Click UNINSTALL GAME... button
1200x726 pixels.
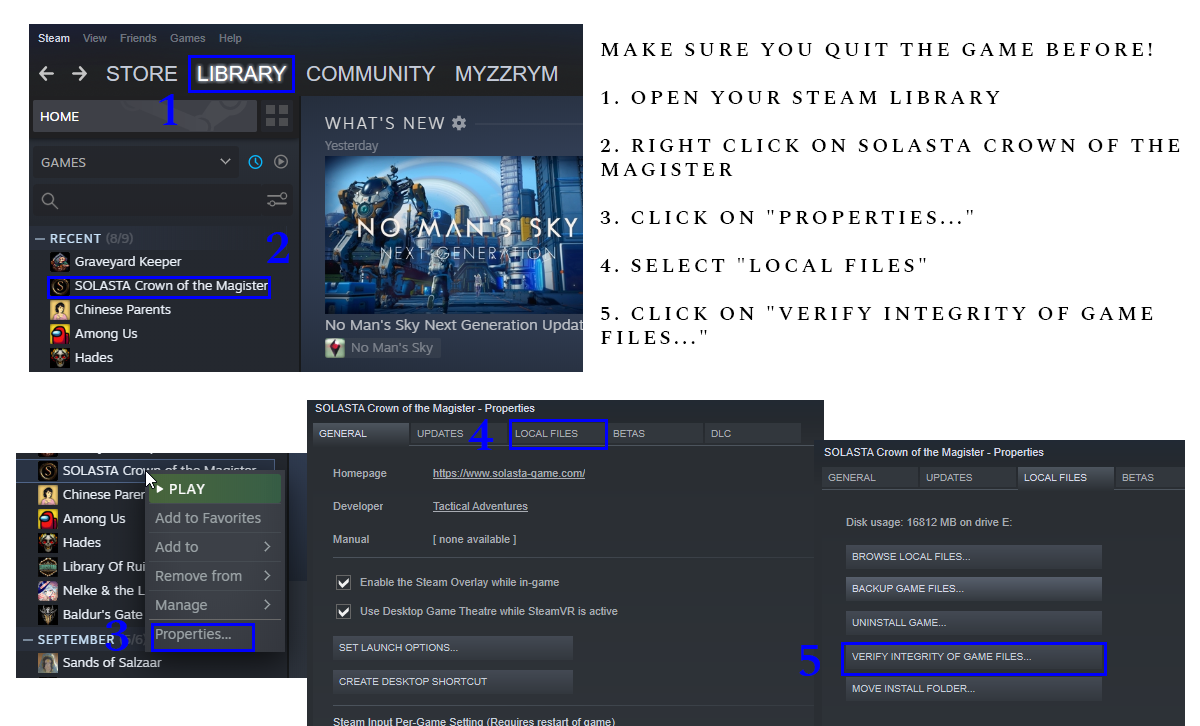tap(974, 623)
